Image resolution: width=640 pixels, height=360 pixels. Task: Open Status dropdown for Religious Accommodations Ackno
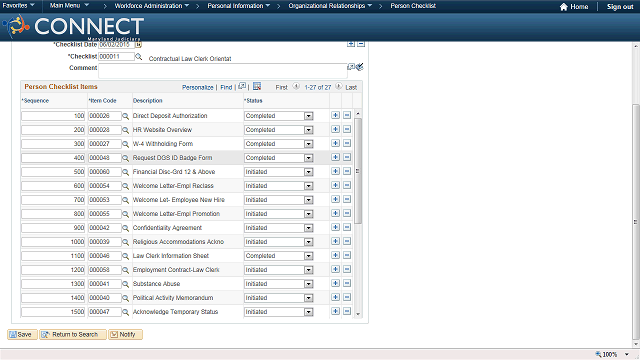[x=309, y=242]
